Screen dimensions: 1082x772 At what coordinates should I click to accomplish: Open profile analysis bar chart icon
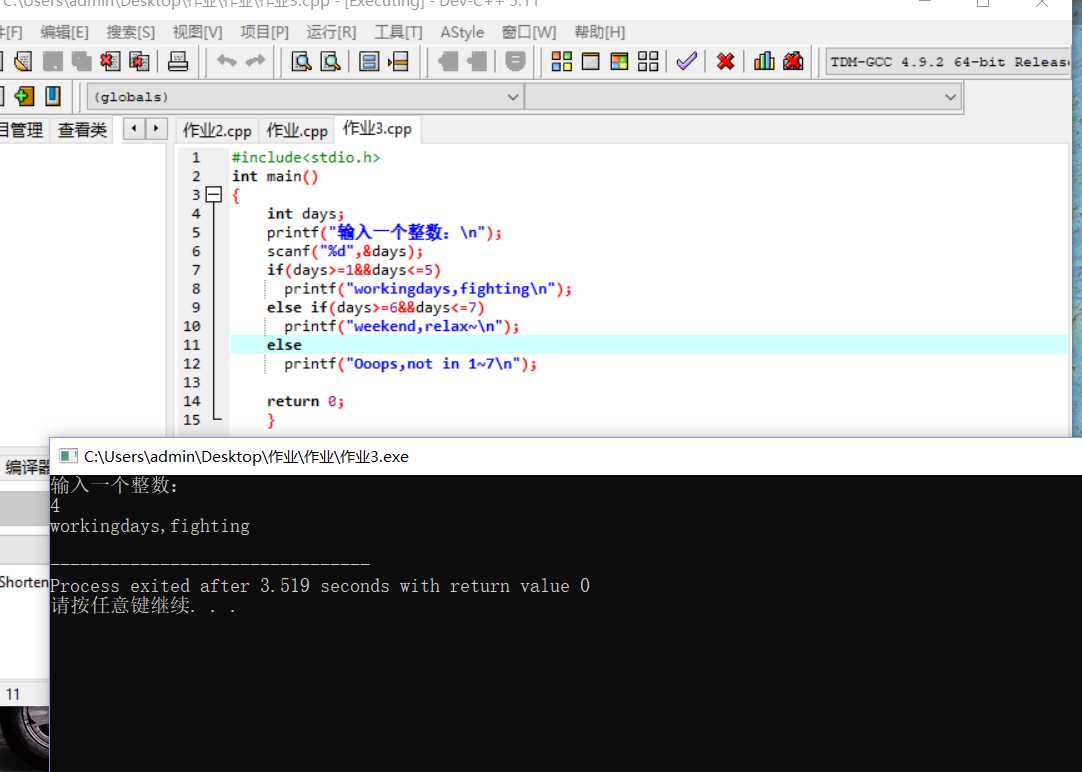[764, 62]
